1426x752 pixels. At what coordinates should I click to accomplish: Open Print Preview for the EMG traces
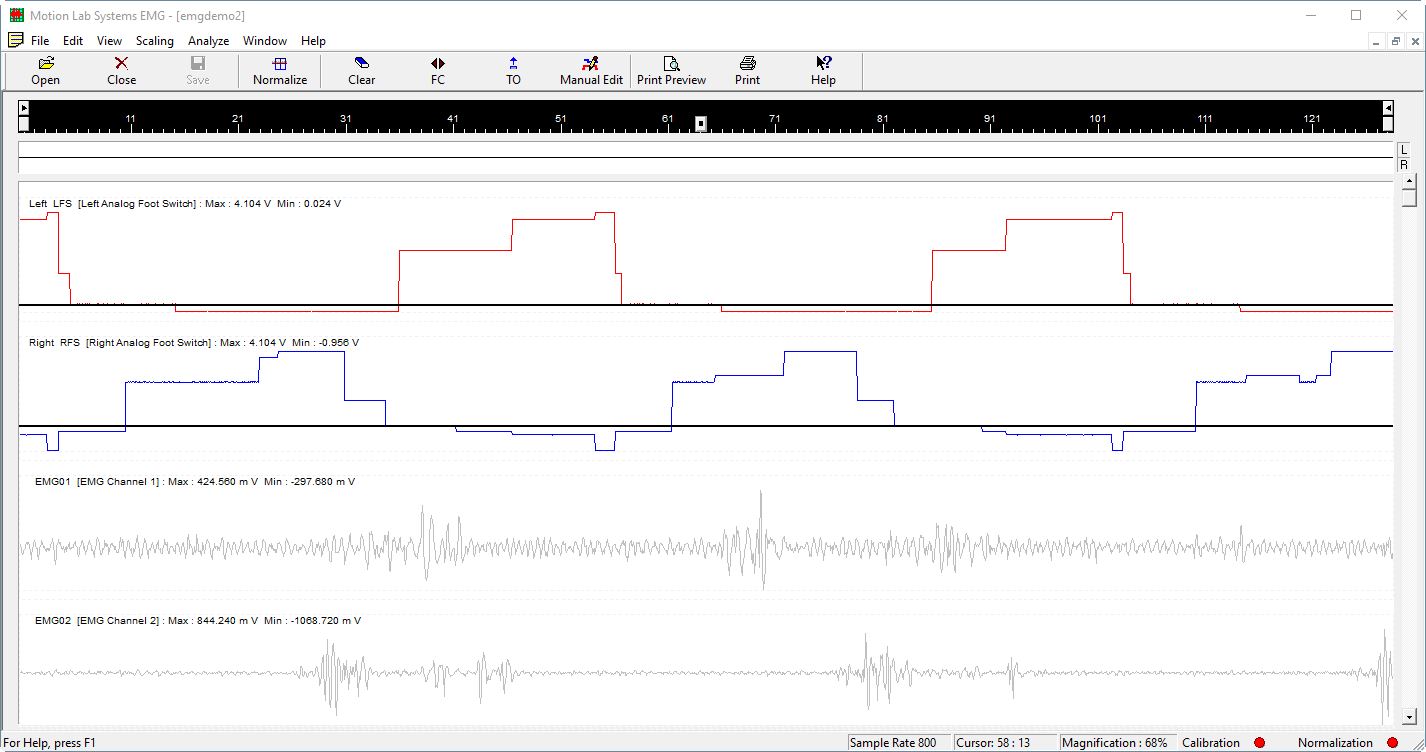(671, 70)
